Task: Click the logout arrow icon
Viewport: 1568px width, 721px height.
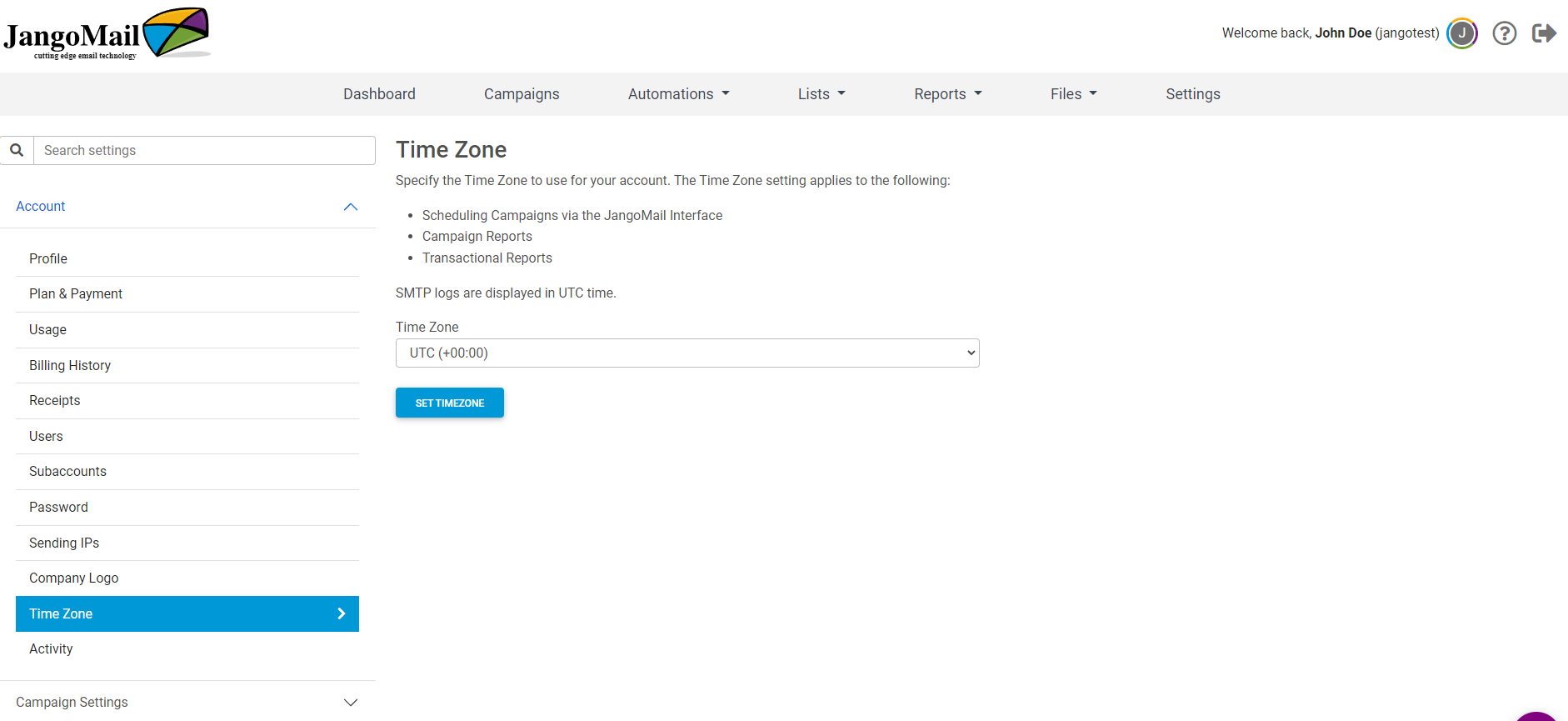Action: (x=1544, y=33)
